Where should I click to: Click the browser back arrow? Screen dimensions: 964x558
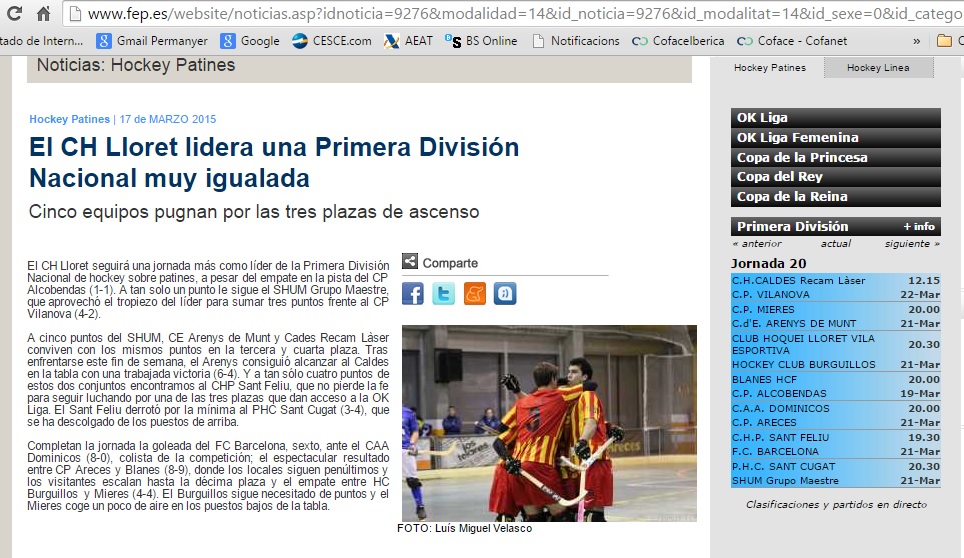coord(12,14)
